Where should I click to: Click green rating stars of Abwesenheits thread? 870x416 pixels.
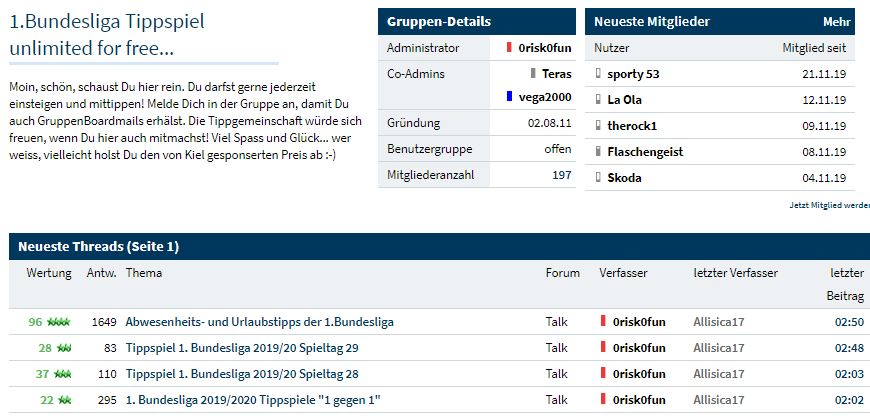[58, 322]
